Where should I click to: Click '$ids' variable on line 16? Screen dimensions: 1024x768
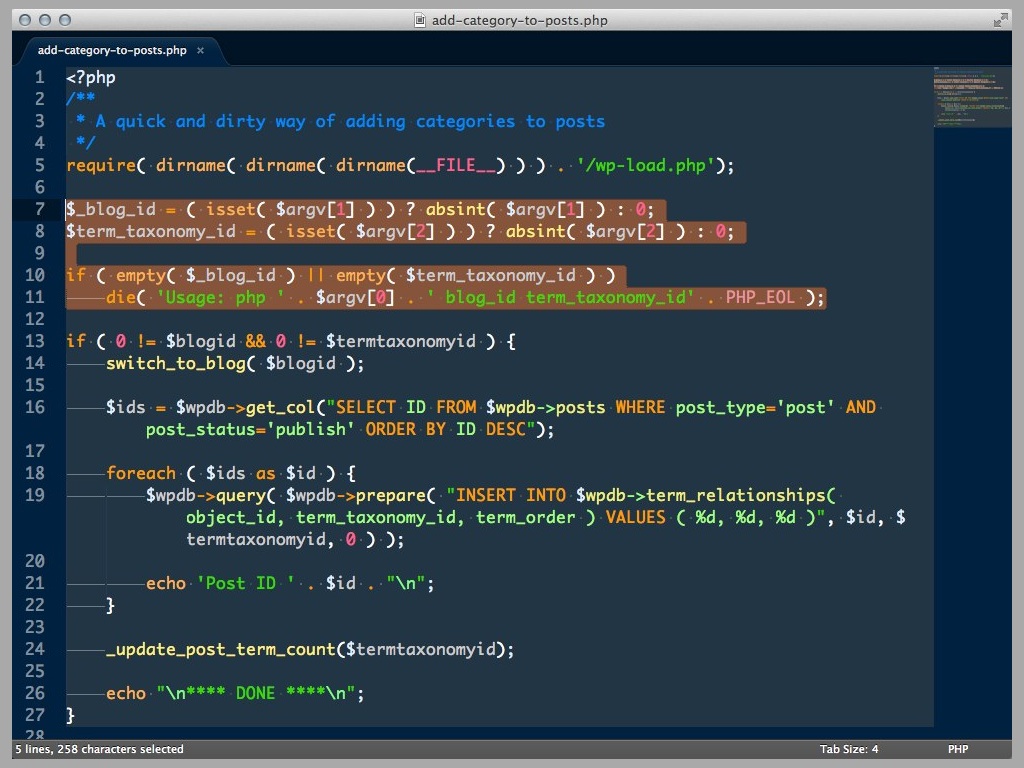[x=125, y=407]
